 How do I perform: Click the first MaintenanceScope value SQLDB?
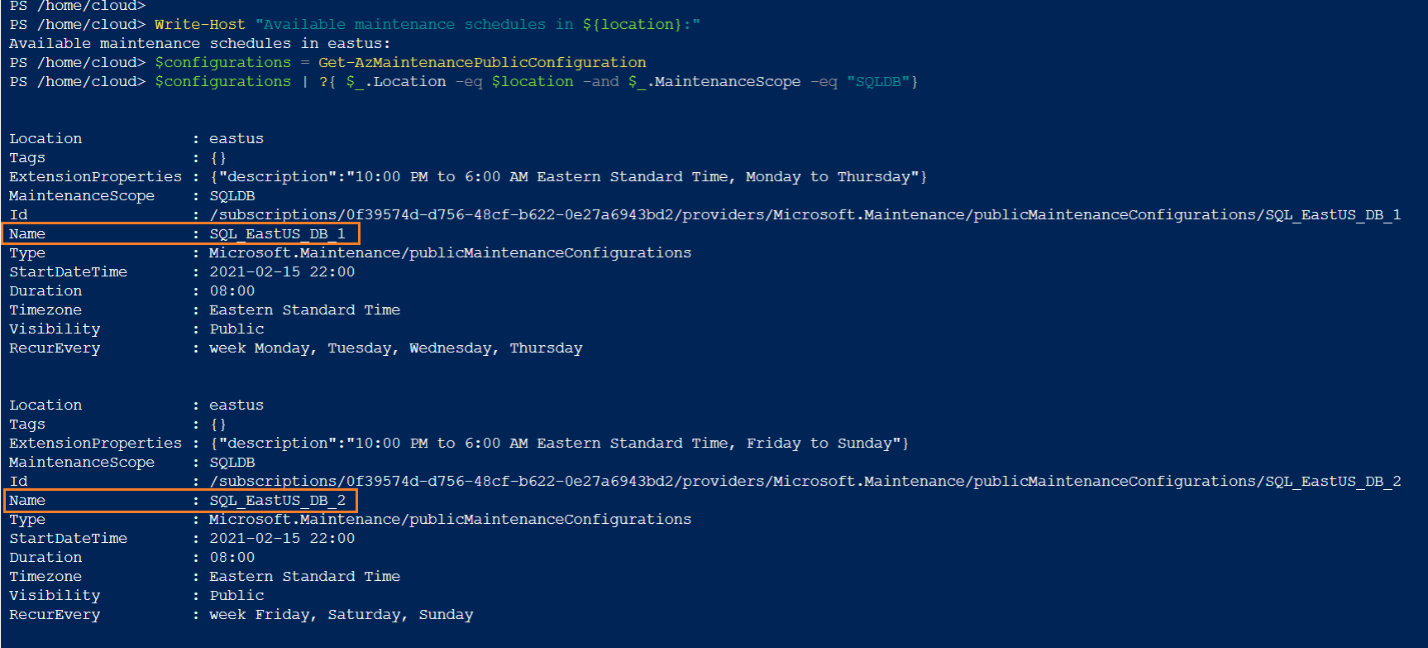pos(231,196)
